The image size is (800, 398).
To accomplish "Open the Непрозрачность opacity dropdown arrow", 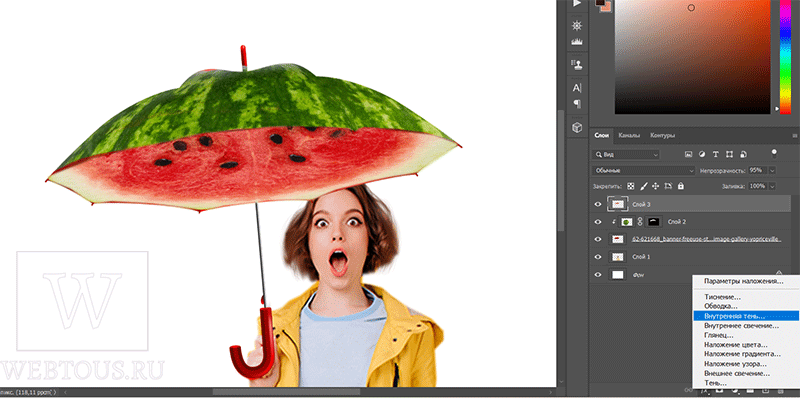I will click(772, 170).
